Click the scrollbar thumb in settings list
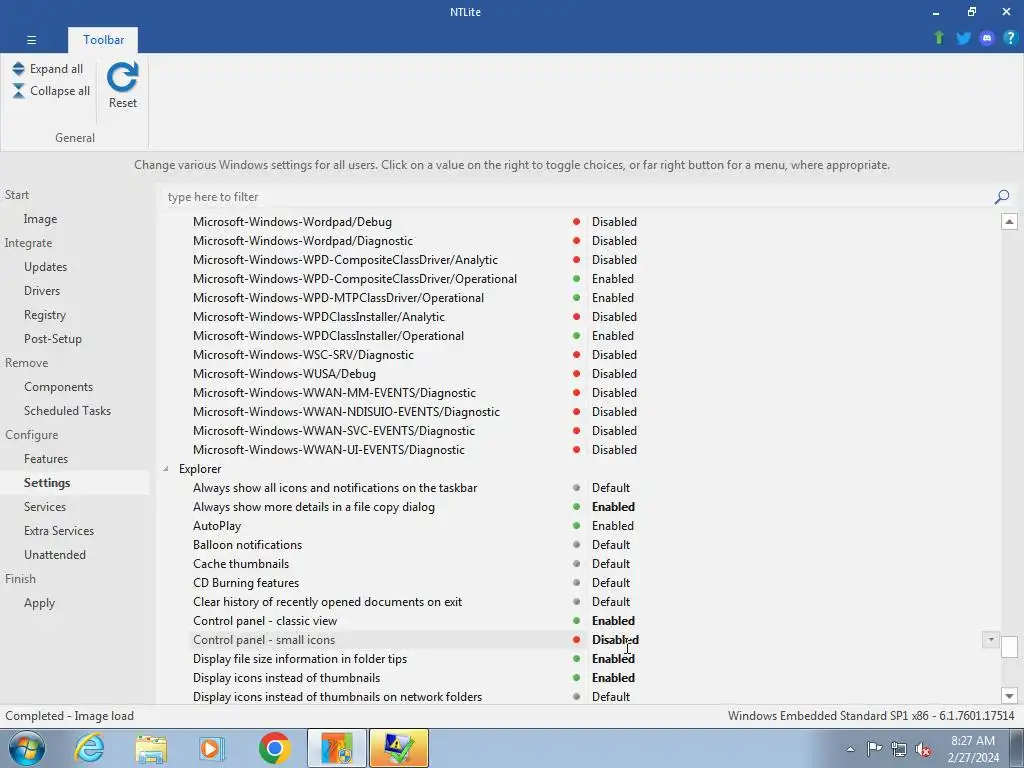1024x768 pixels. [x=1009, y=647]
